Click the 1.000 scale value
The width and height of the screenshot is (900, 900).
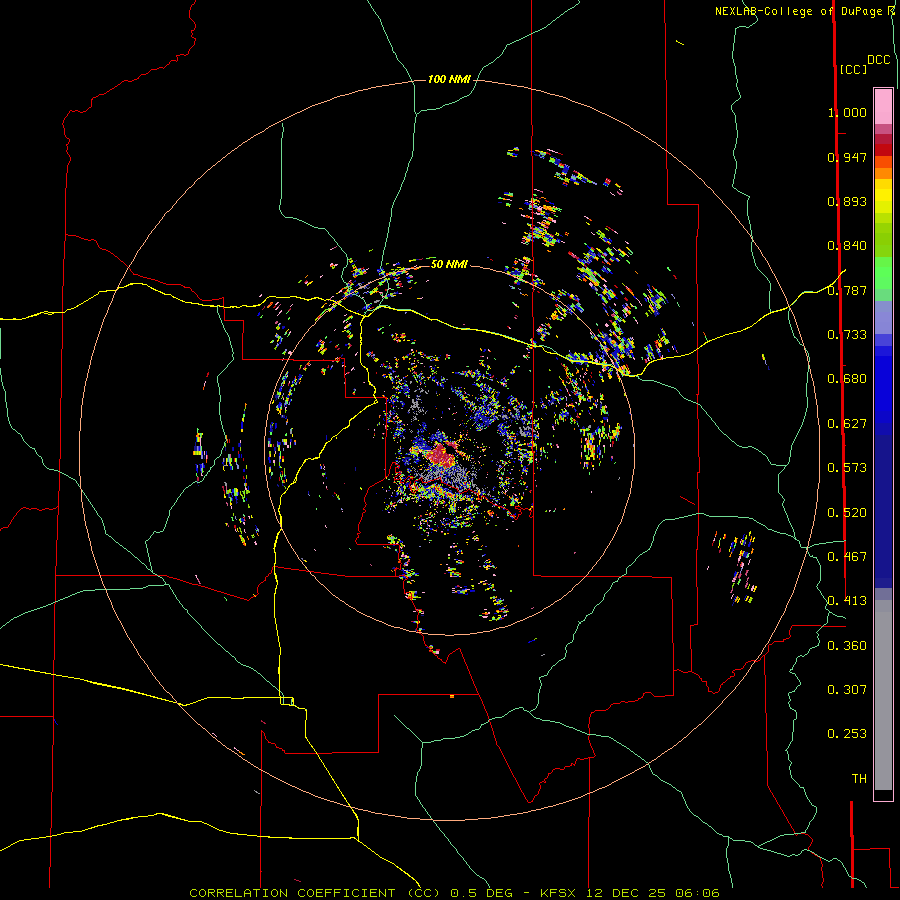pyautogui.click(x=847, y=112)
